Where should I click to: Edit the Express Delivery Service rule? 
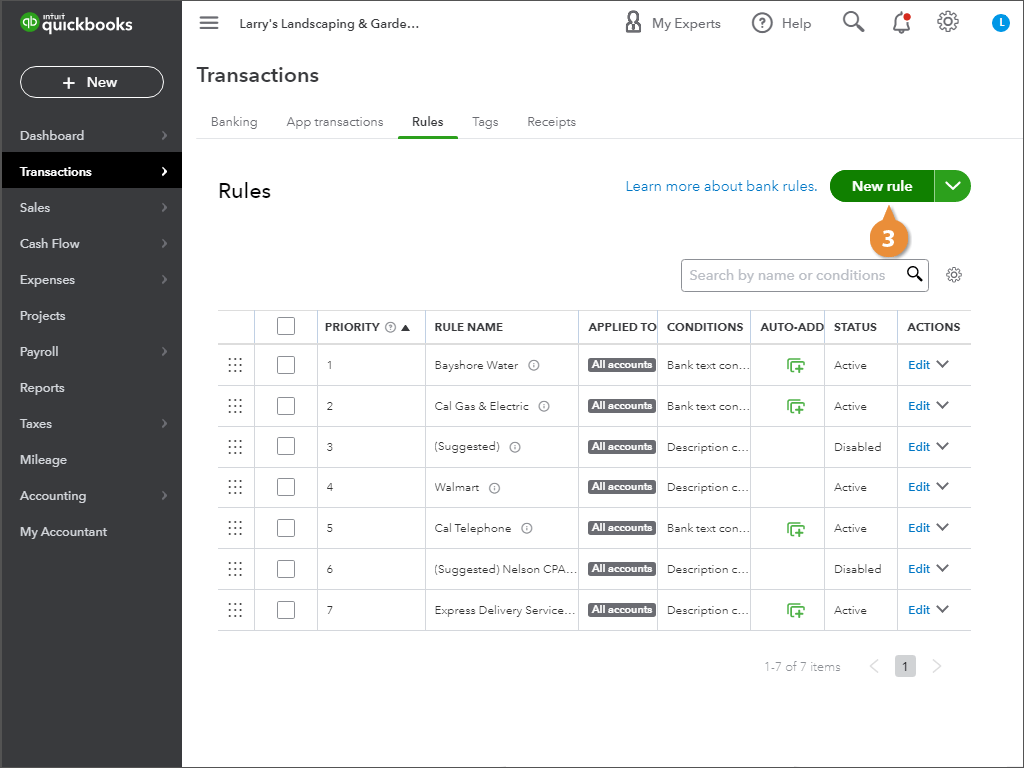pyautogui.click(x=919, y=610)
